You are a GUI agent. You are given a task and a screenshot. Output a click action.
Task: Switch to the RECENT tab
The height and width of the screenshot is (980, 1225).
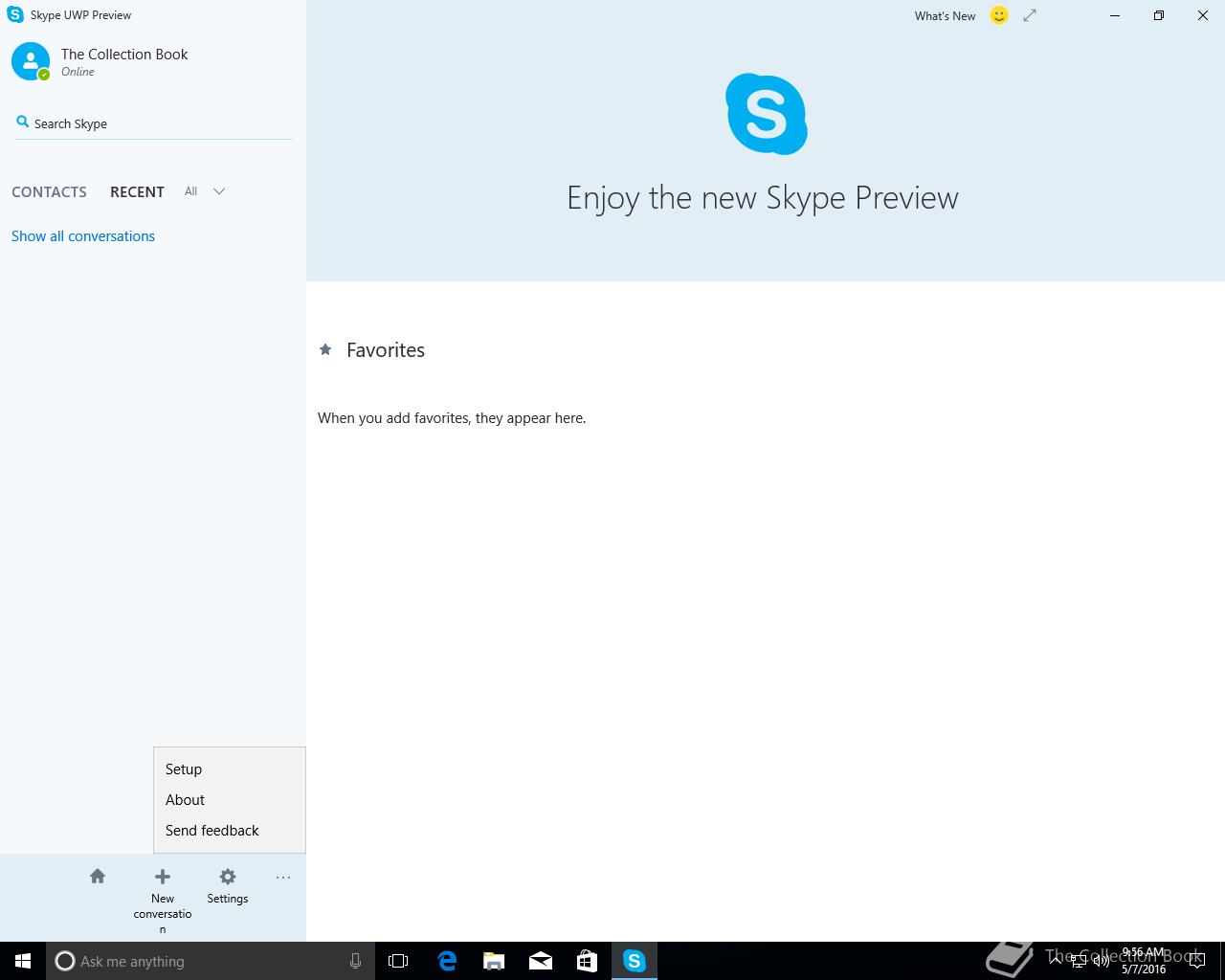137,191
